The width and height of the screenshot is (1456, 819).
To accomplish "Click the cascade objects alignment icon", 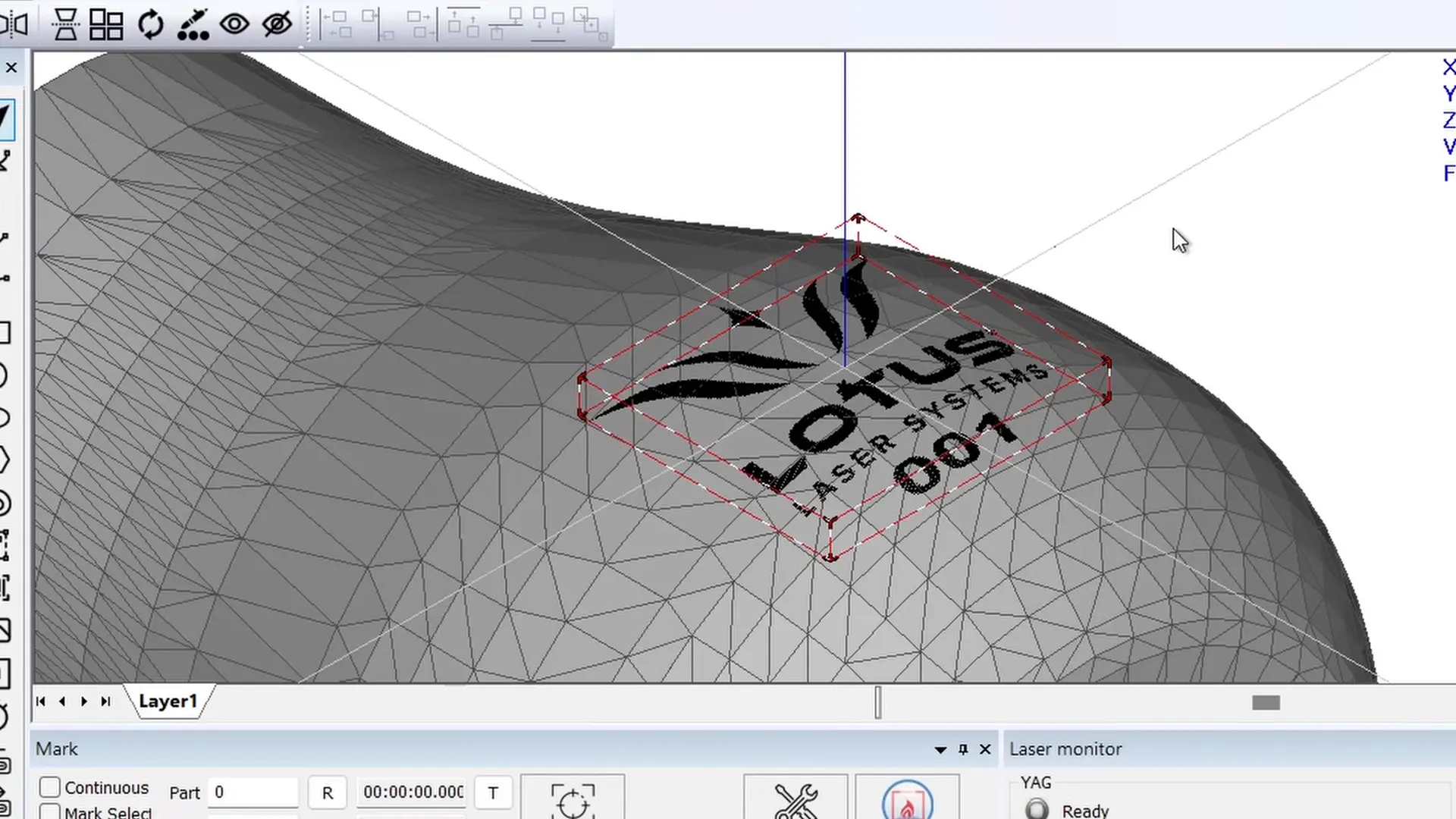I will [590, 24].
